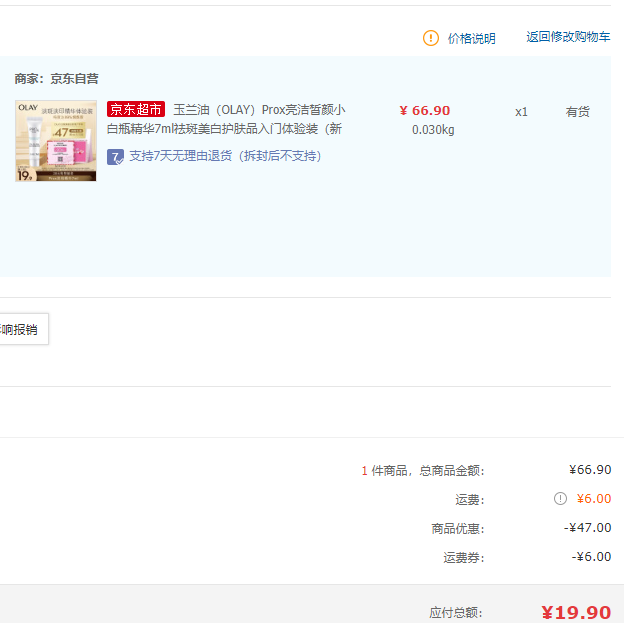Select the 商品优惠 label
Screen dimensions: 624x623
458,529
